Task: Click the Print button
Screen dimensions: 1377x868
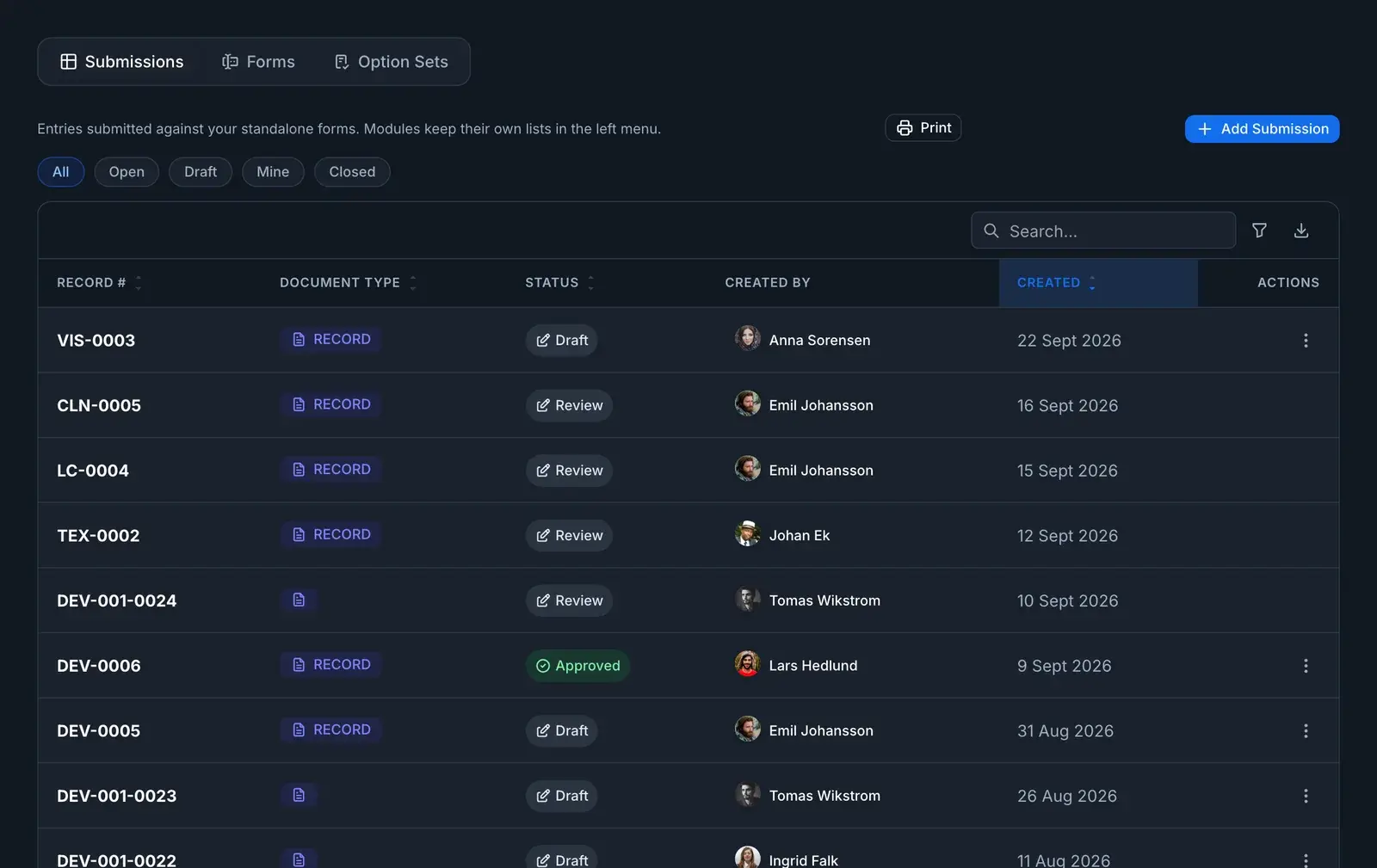Action: [923, 128]
